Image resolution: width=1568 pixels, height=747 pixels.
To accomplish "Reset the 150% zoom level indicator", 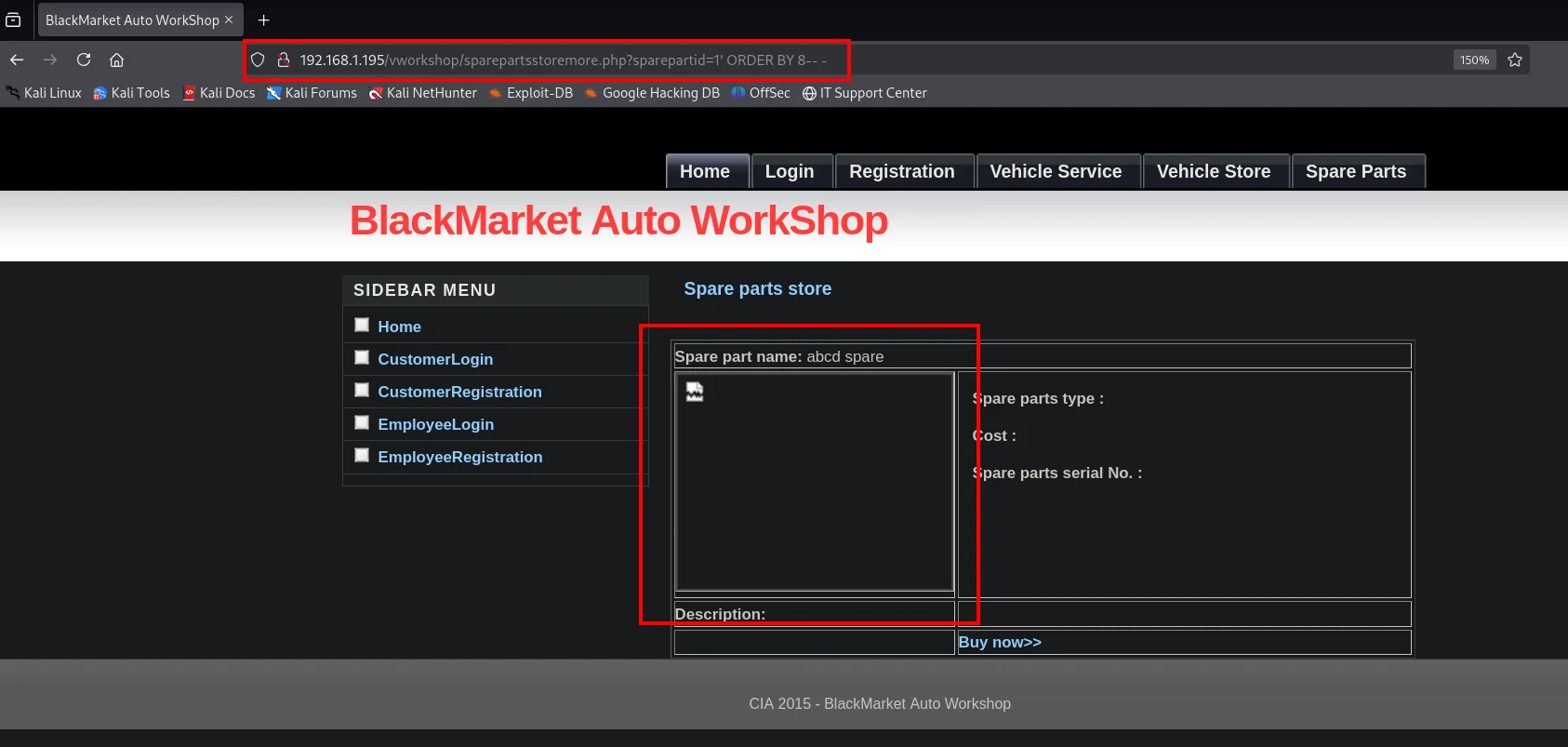I will (x=1474, y=60).
